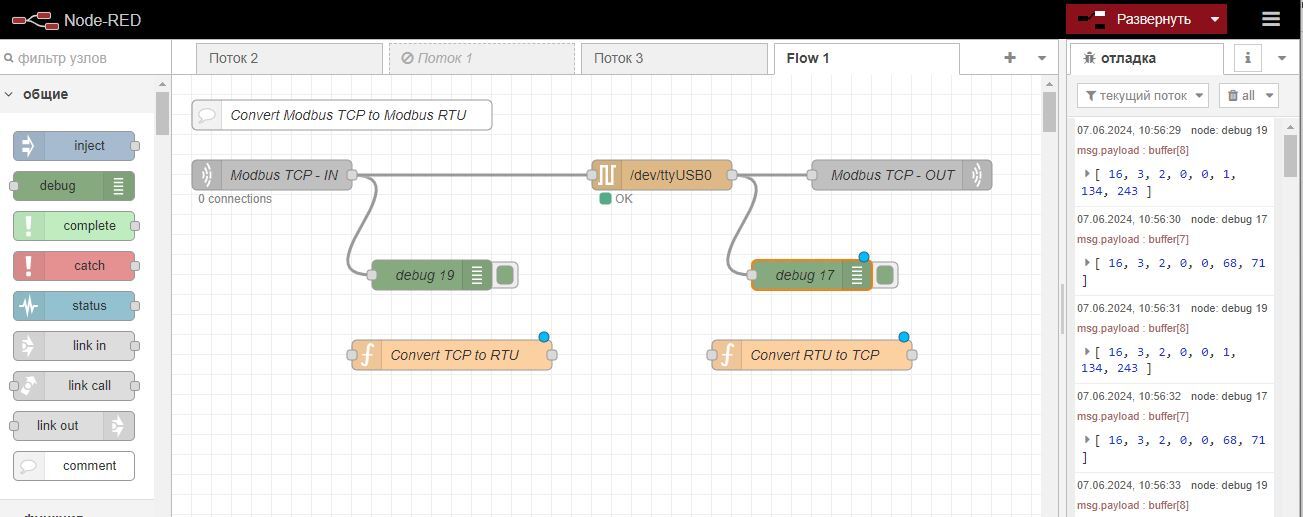1303x517 pixels.
Task: Select the comment node Convert Modbus TCP to Modbus RTU
Action: (342, 115)
